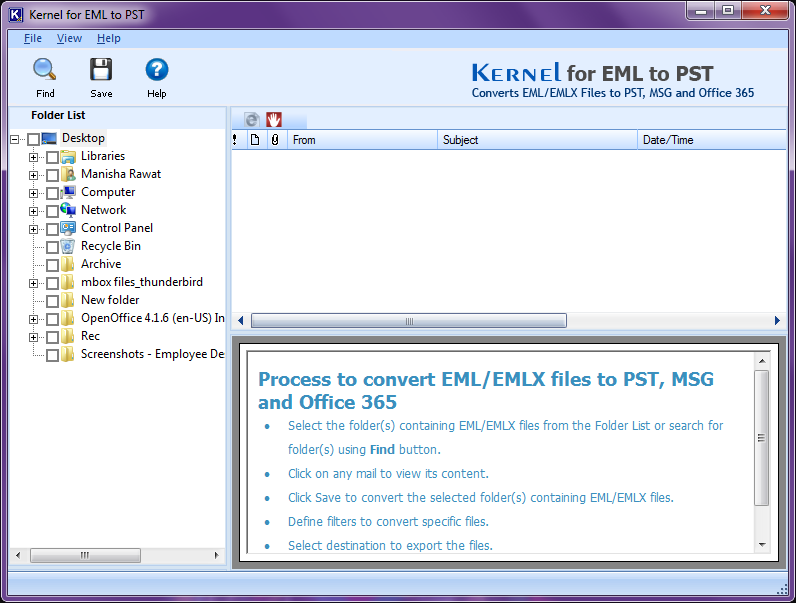Viewport: 796px width, 603px height.
Task: Click the Manisha Rawat user icon
Action: (x=68, y=174)
